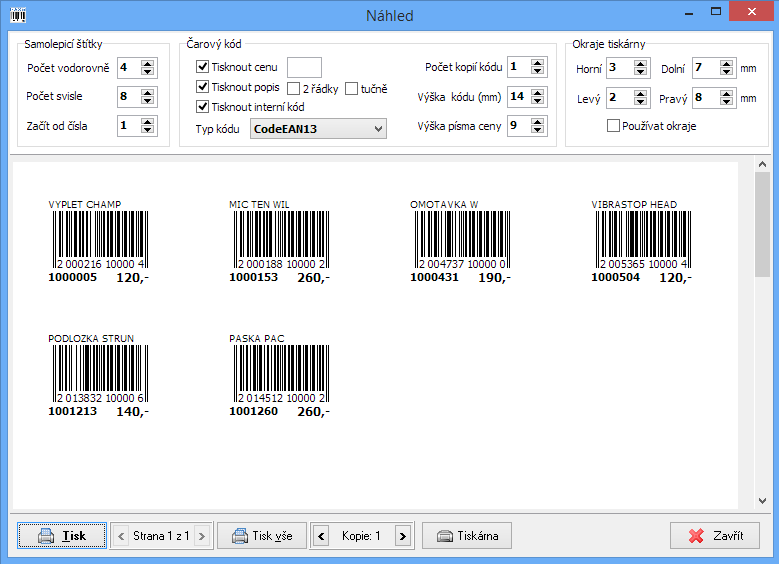
Task: Click internal code 1001213
Action: 73,411
